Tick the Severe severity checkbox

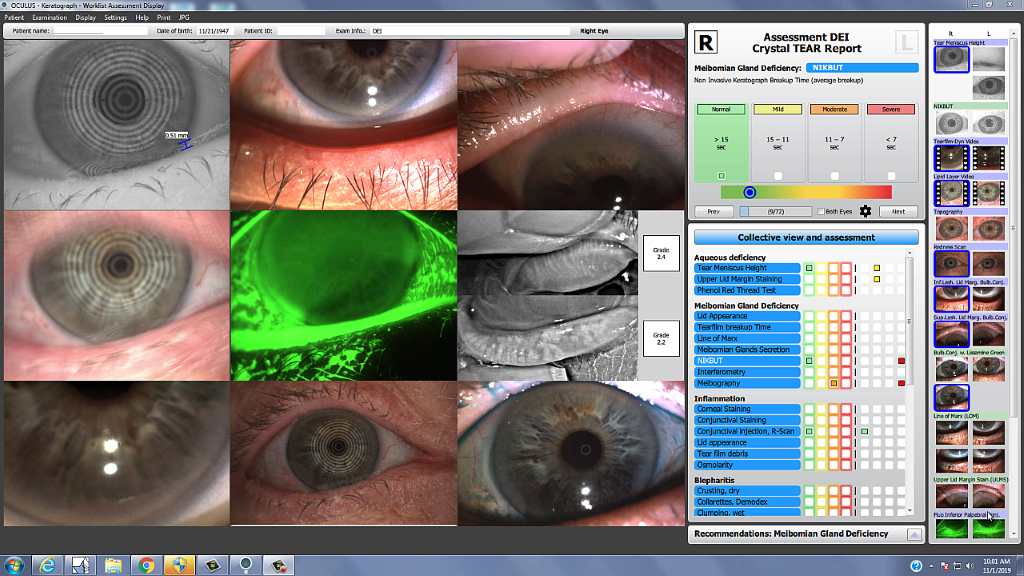coord(889,175)
